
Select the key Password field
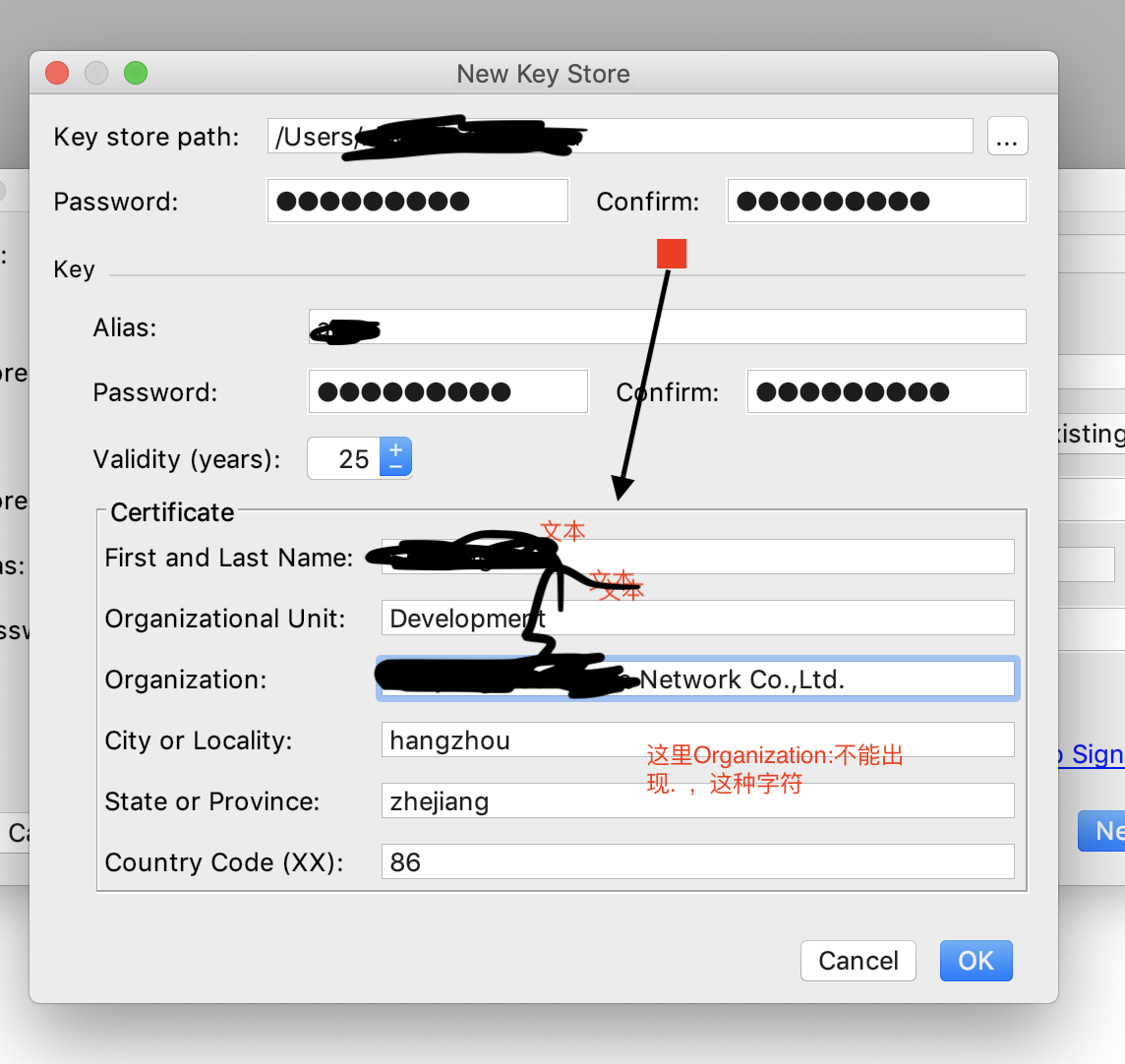point(447,391)
